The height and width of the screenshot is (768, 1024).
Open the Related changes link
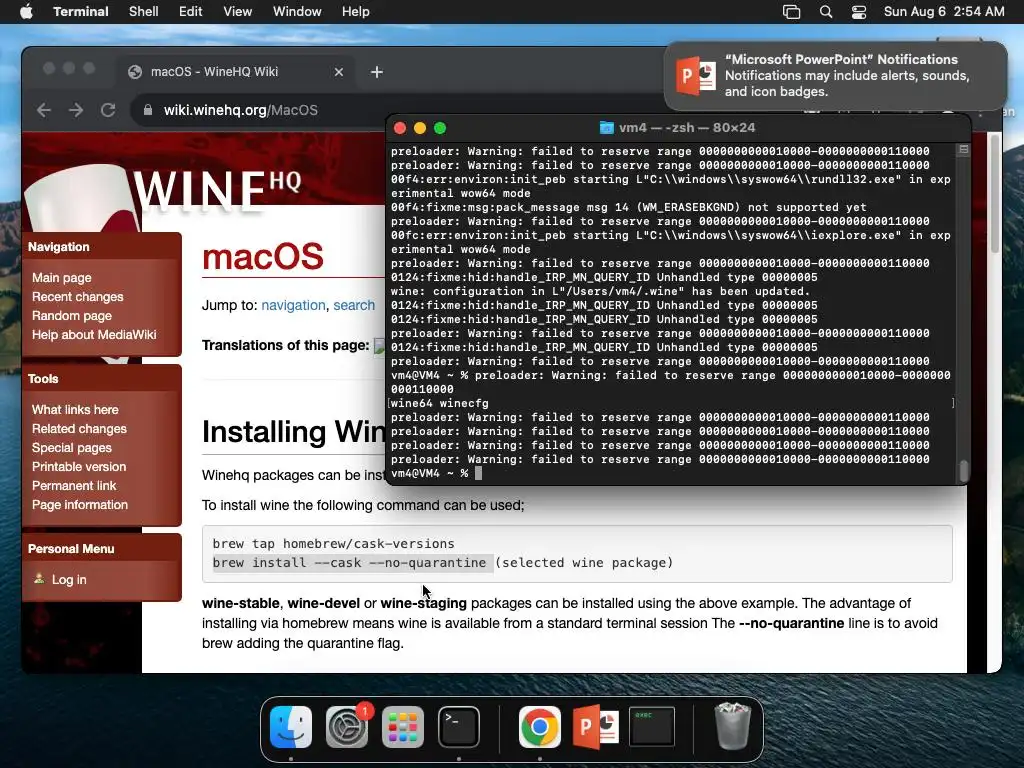pyautogui.click(x=79, y=428)
